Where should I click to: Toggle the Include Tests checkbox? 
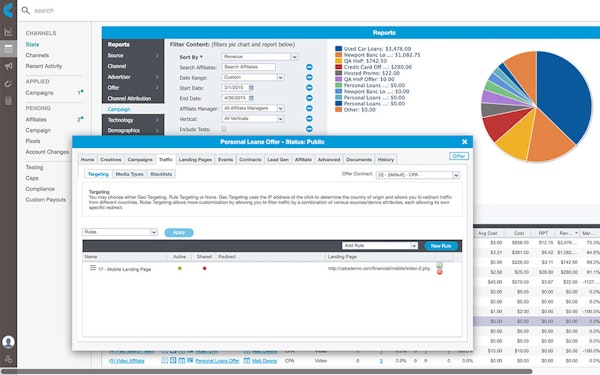tap(224, 129)
